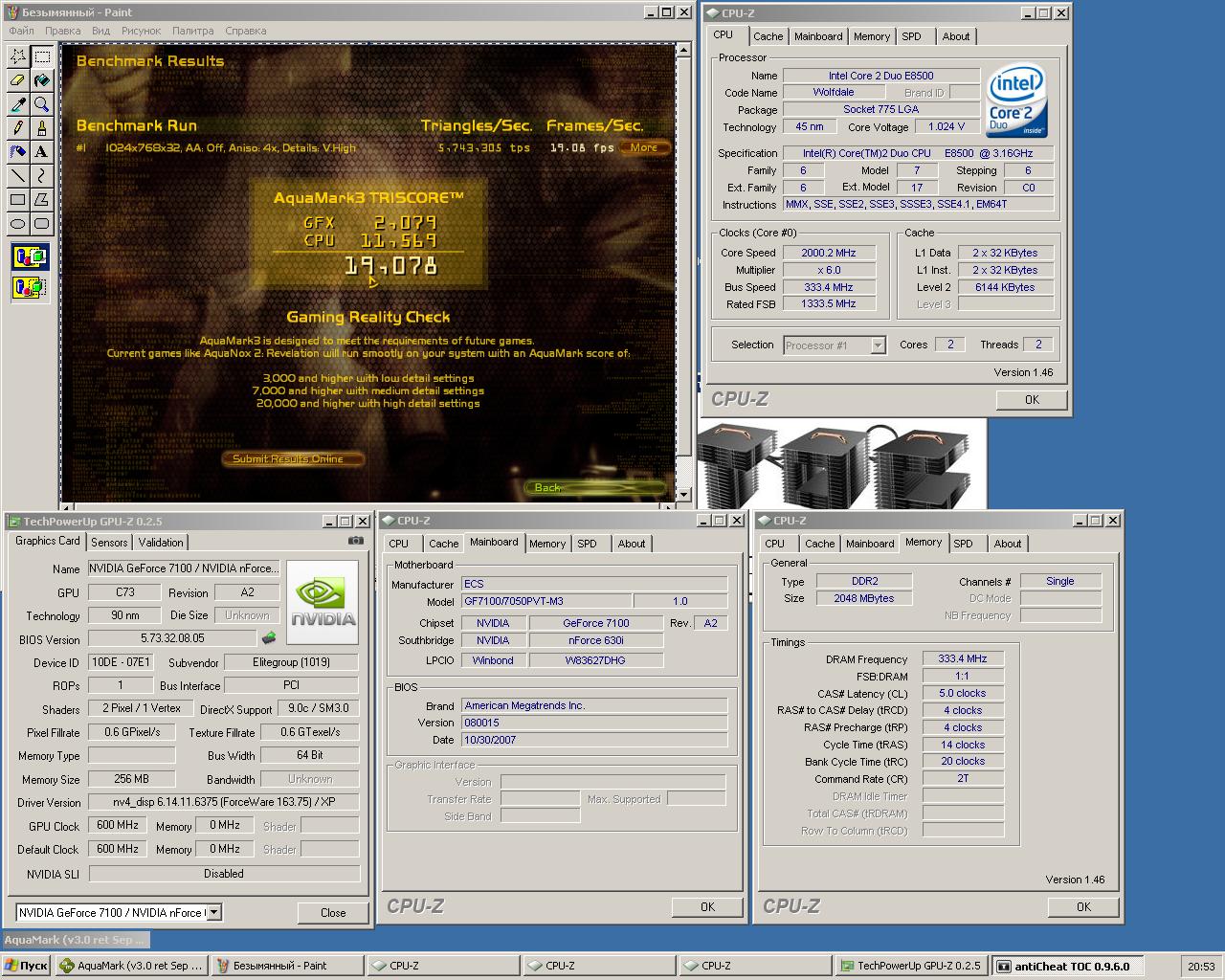Image resolution: width=1225 pixels, height=980 pixels.
Task: Click the Driver Version field in GPU-Z
Action: click(x=224, y=802)
